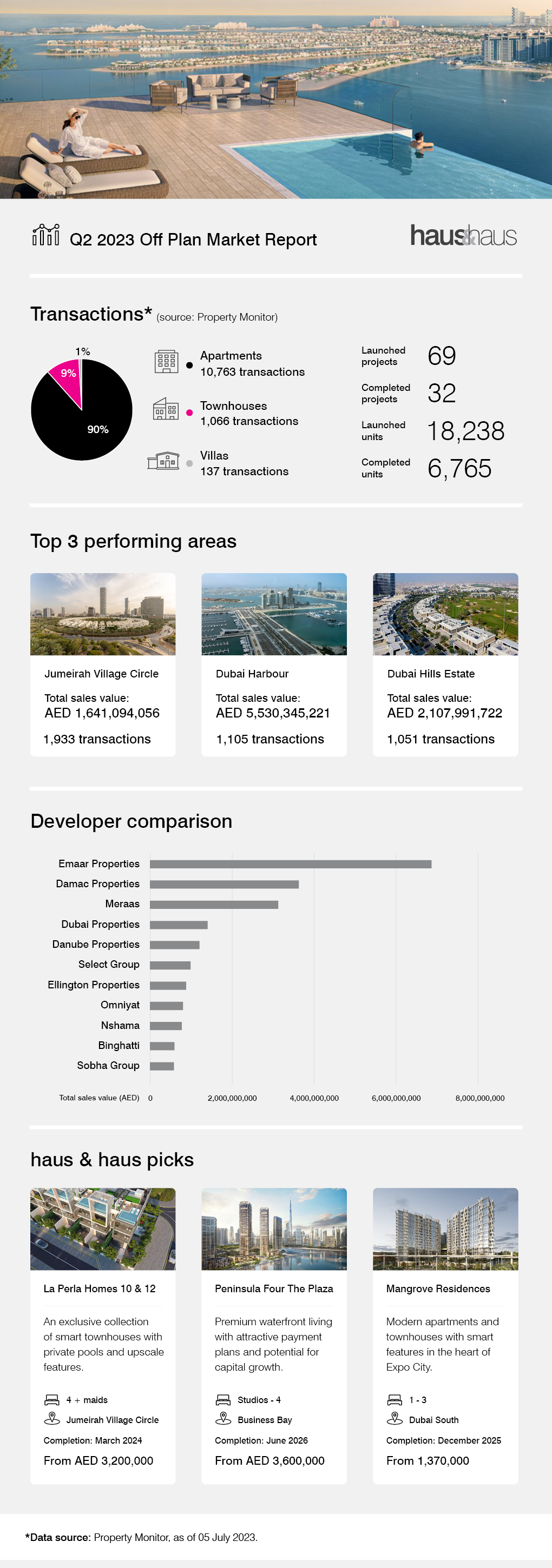This screenshot has width=552, height=1568.
Task: Click the Omniyat label
Action: [x=120, y=1005]
